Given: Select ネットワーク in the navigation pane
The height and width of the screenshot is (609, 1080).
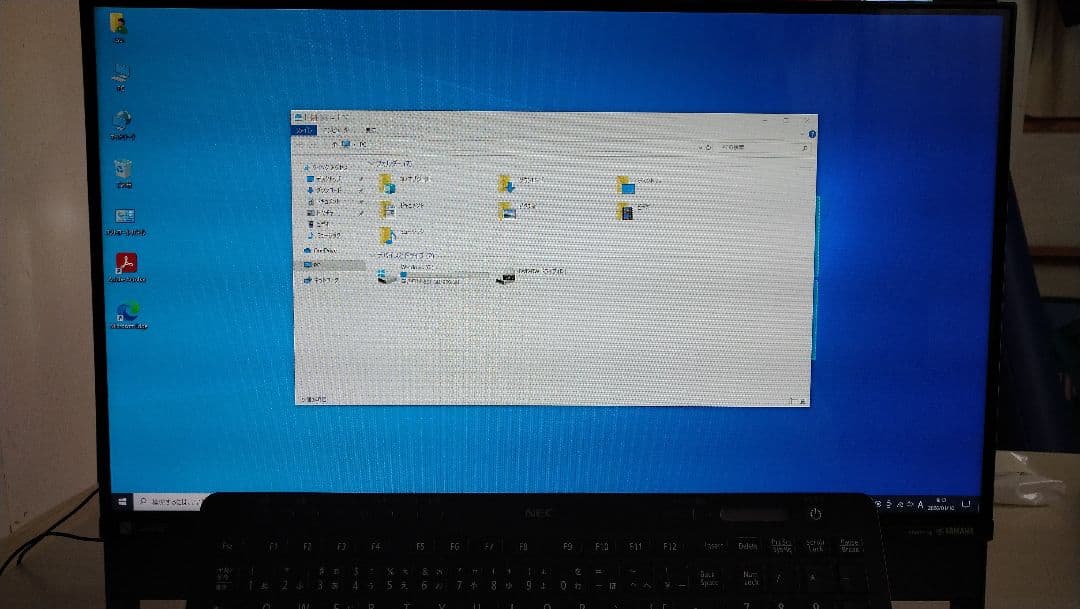Looking at the screenshot, I should coord(322,280).
